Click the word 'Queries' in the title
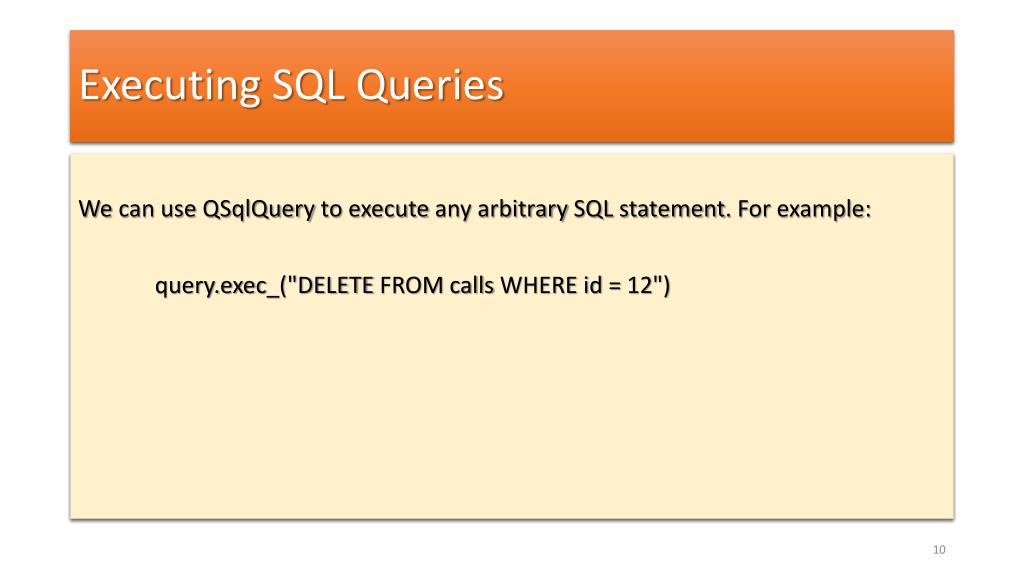1024x576 pixels. [x=430, y=86]
